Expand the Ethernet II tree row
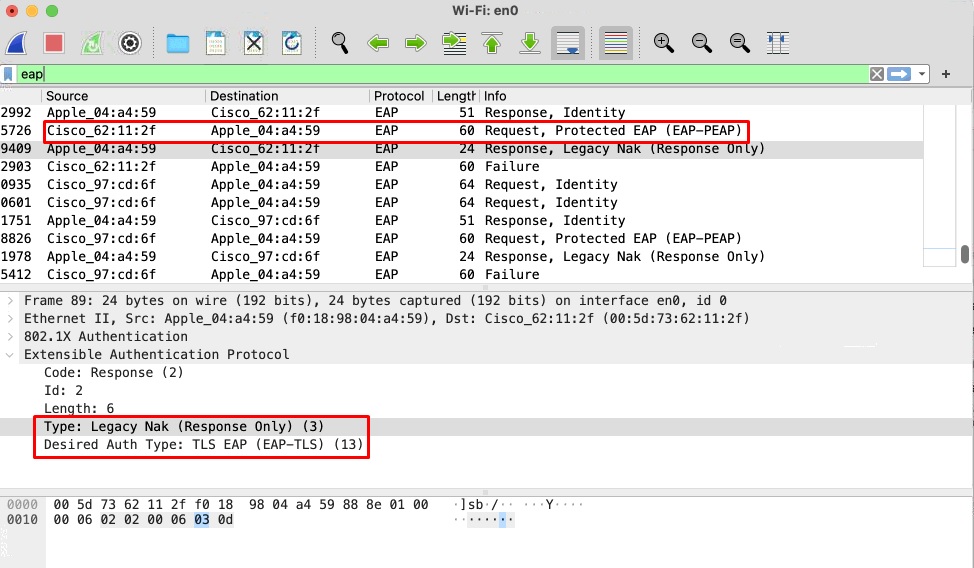974x568 pixels. (x=10, y=319)
